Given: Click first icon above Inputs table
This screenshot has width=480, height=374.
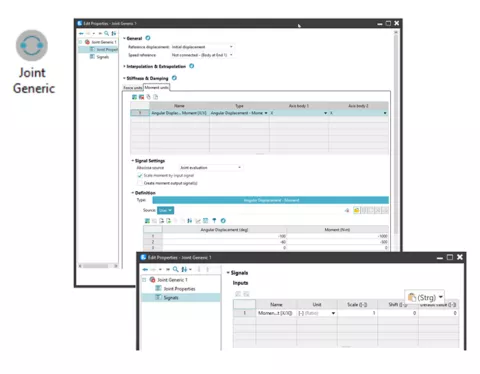Looking at the screenshot, I should coord(238,294).
